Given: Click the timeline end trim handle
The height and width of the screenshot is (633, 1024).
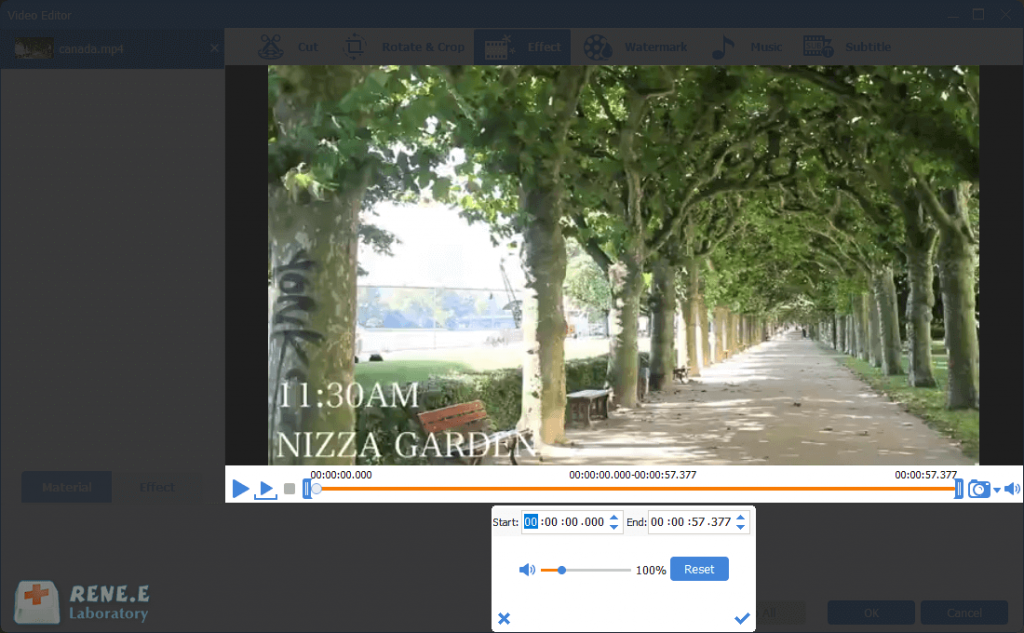Looking at the screenshot, I should [x=959, y=489].
